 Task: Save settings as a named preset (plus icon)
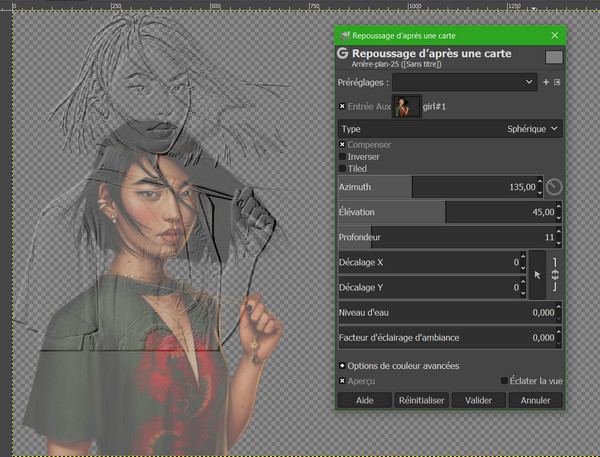click(x=546, y=82)
